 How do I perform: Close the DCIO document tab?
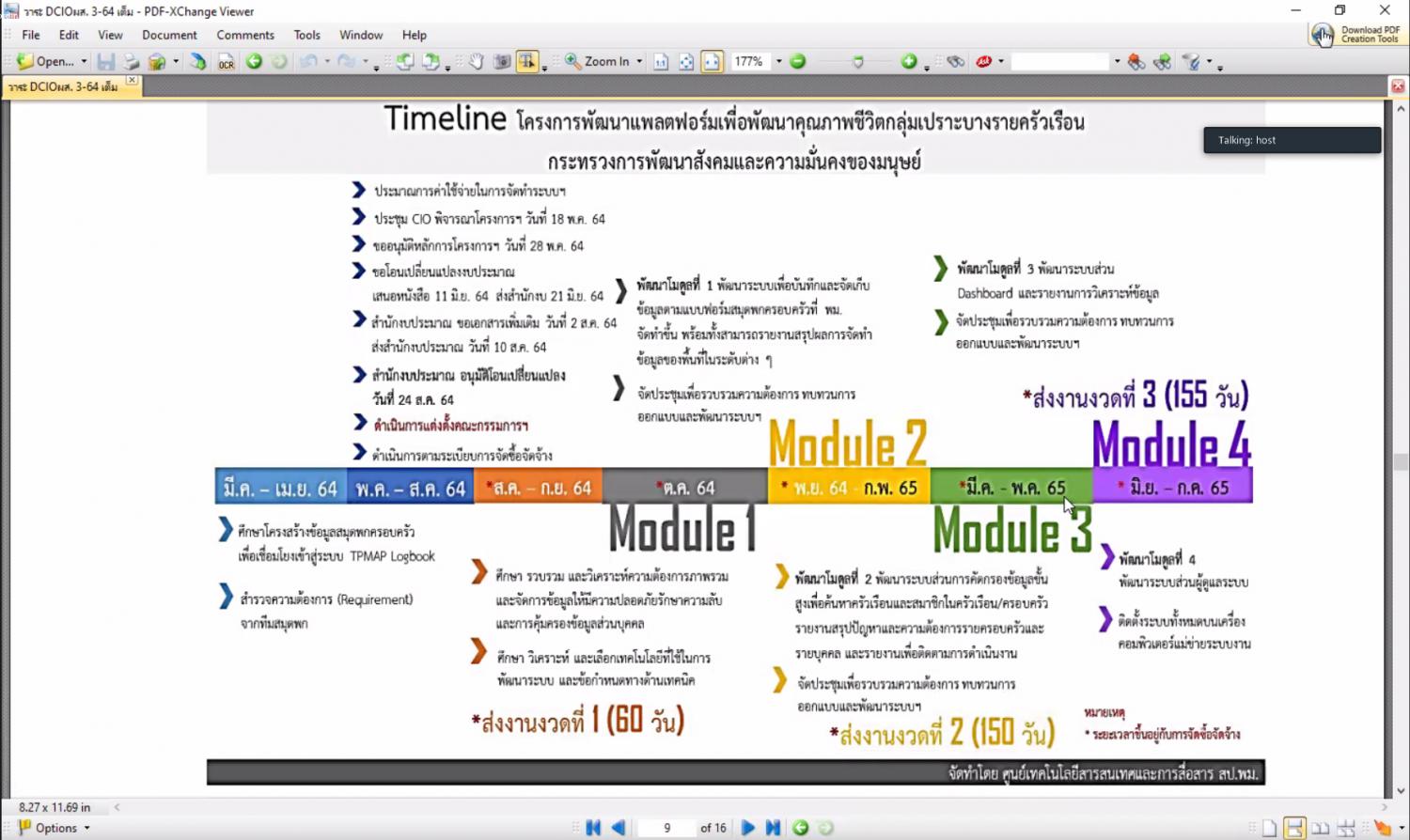click(x=132, y=81)
